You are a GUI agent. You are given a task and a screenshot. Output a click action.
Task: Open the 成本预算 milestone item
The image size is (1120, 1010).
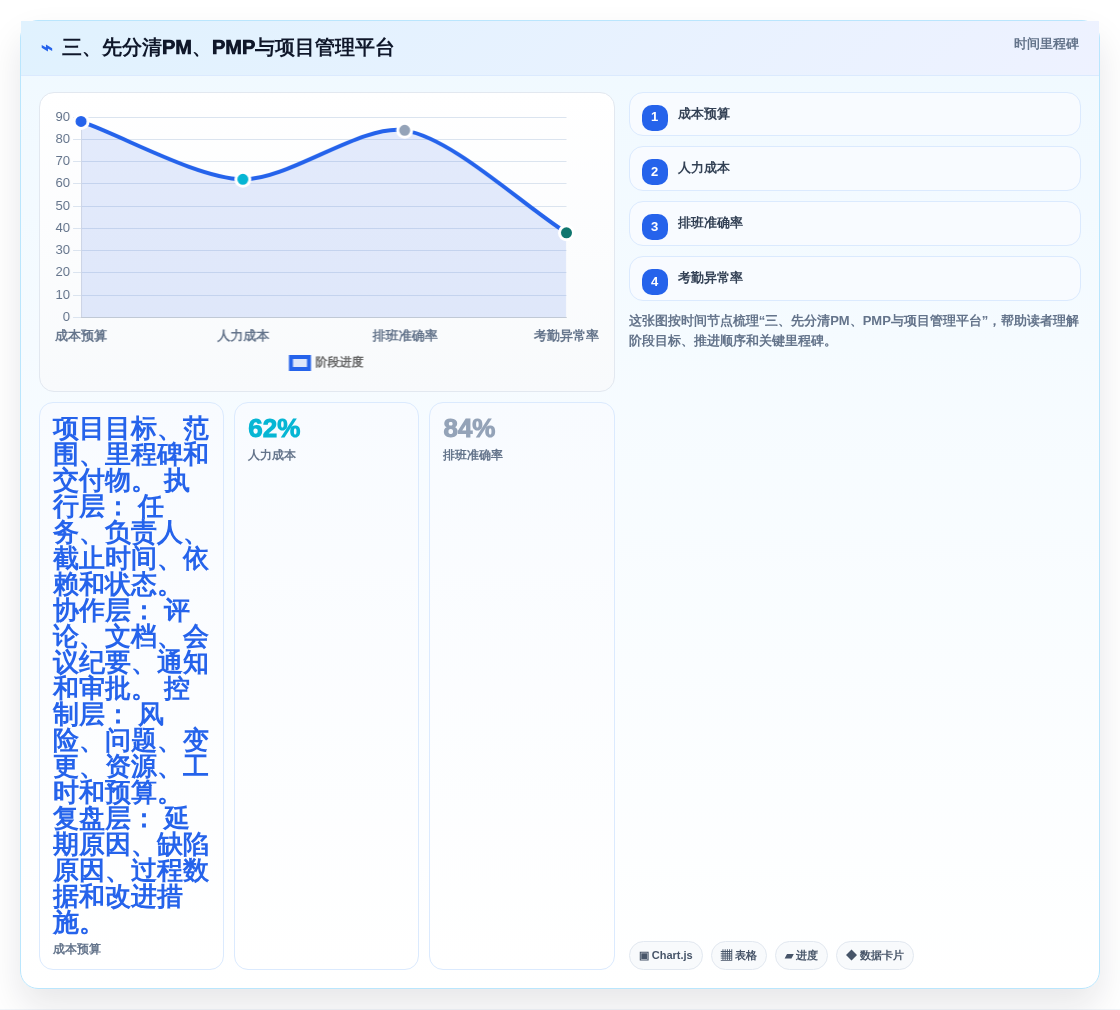854,114
